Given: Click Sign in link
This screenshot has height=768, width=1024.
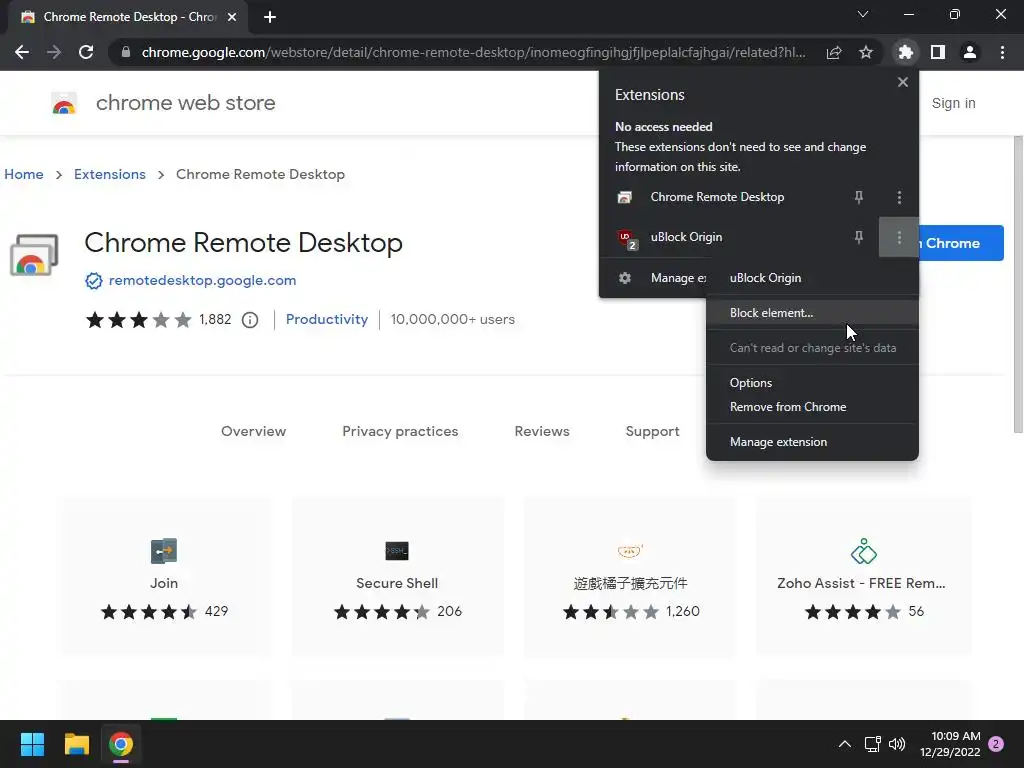Looking at the screenshot, I should coord(953,103).
